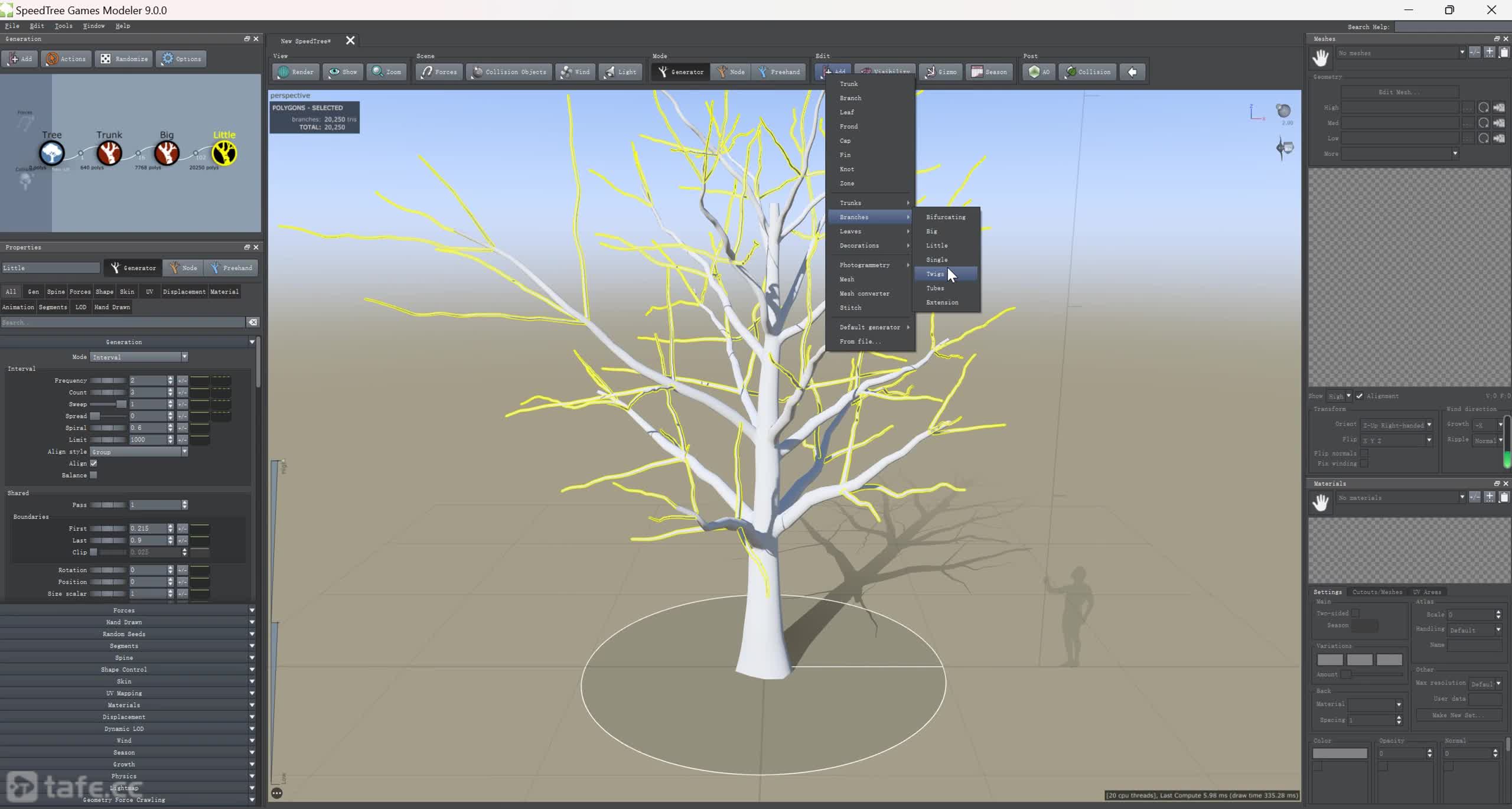Screen dimensions: 1512x809
Task: Toggle the Alignment checkbox in Meshes panel
Action: pyautogui.click(x=1359, y=396)
